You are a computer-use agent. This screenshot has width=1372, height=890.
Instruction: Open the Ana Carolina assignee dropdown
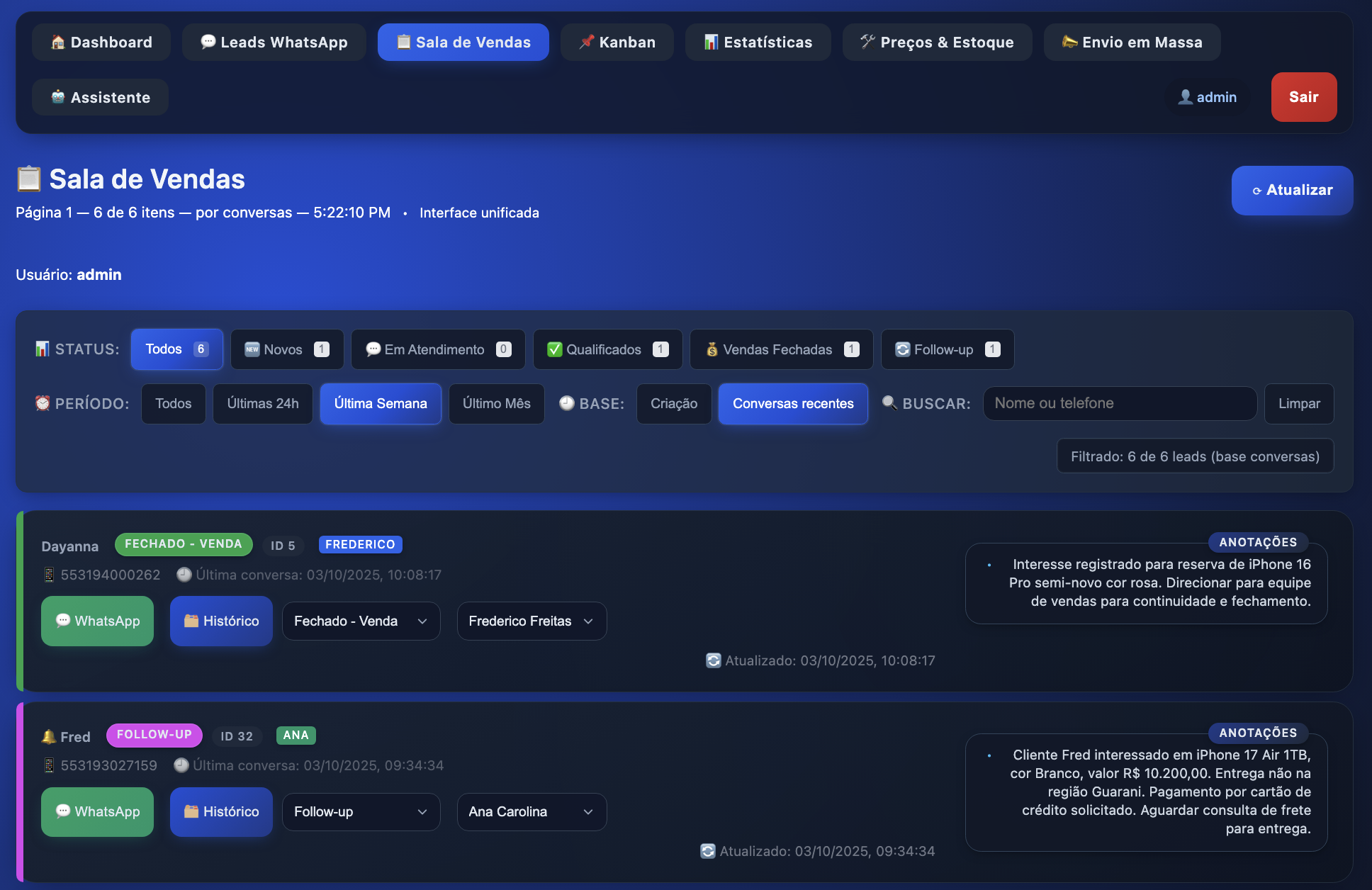click(x=531, y=811)
